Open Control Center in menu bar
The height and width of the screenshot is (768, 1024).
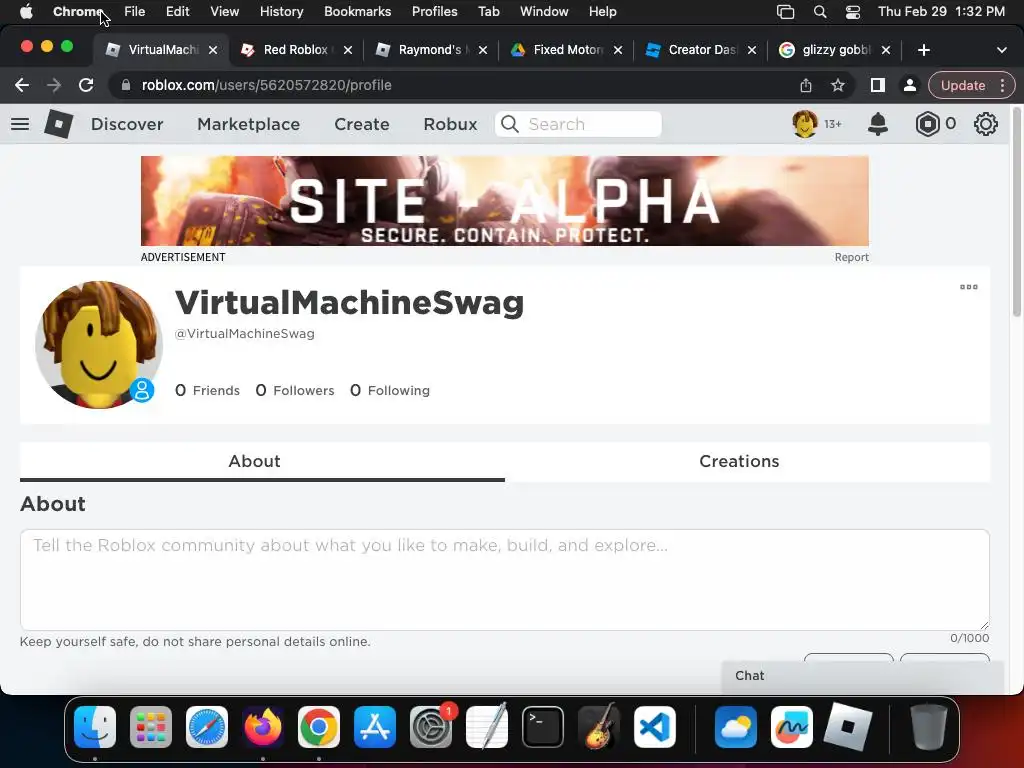coord(852,12)
